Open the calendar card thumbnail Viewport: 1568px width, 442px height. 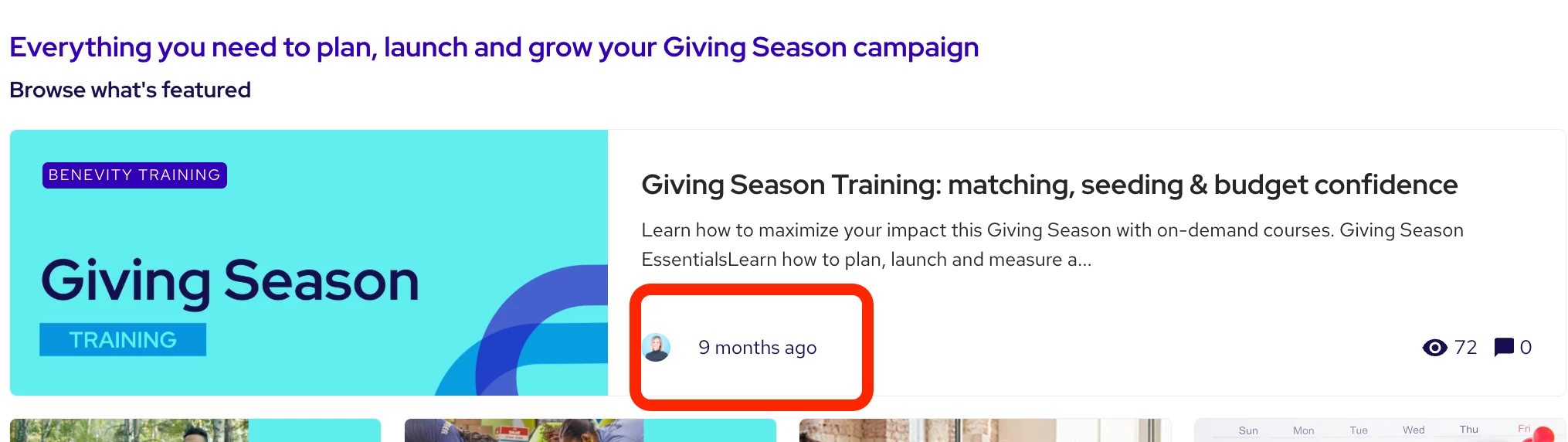tap(1380, 430)
